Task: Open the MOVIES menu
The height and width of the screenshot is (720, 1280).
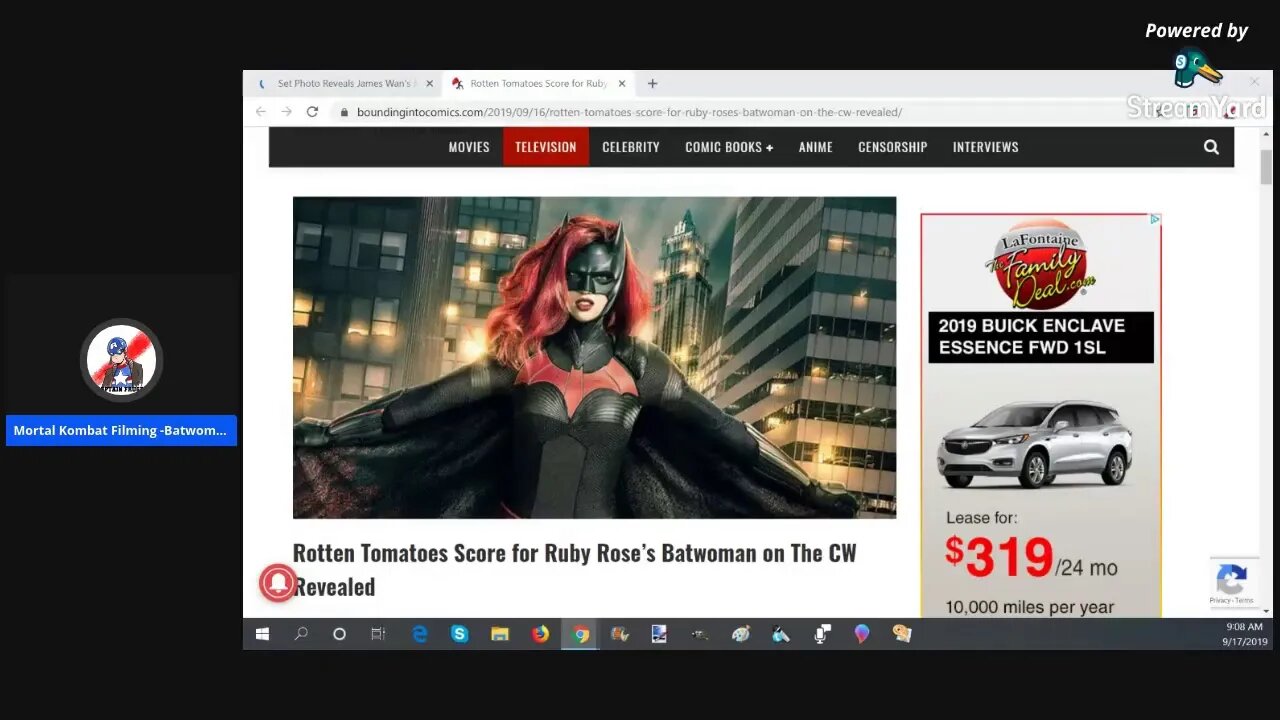Action: [x=469, y=147]
